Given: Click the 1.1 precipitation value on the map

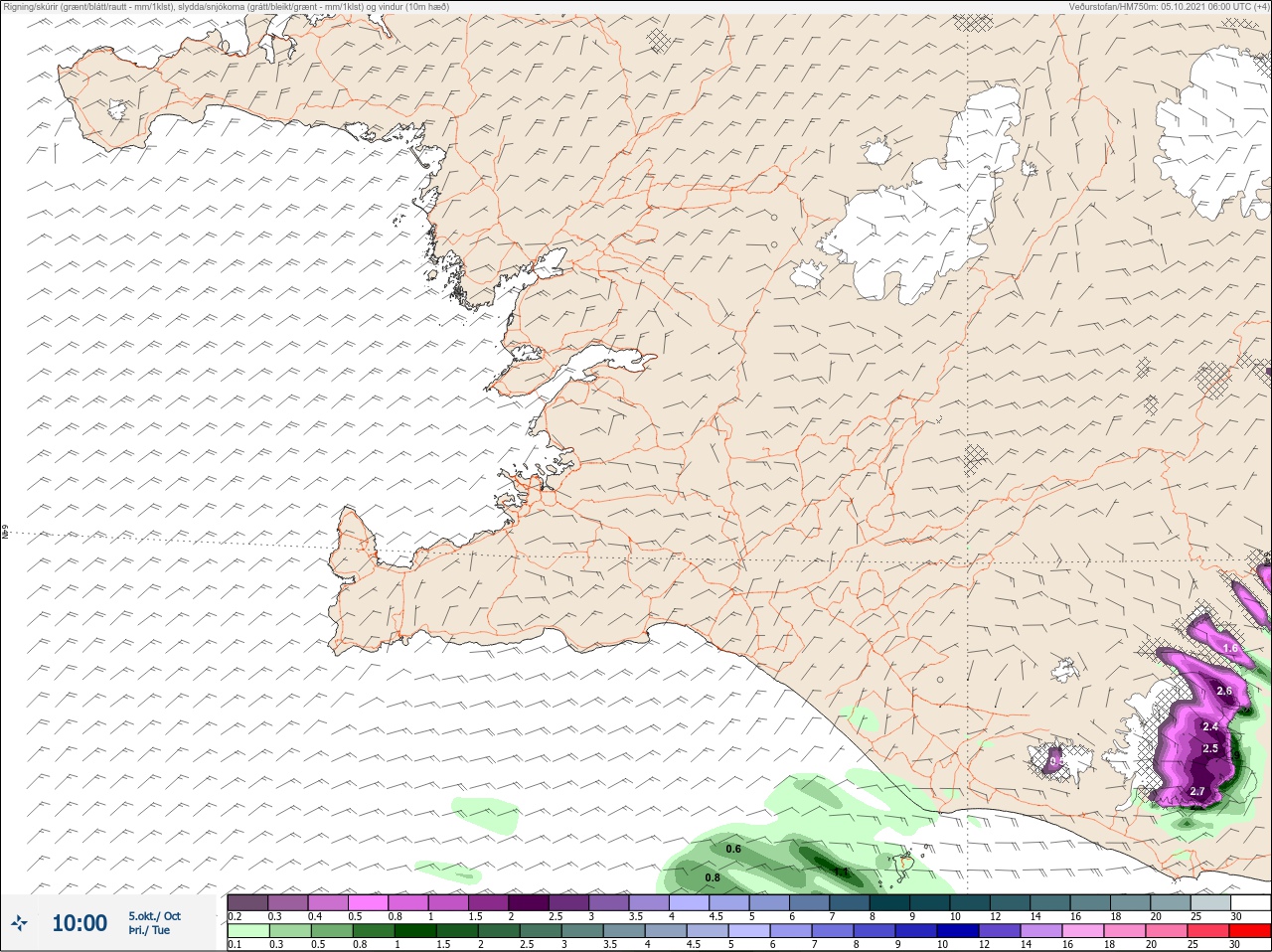Looking at the screenshot, I should tap(841, 873).
